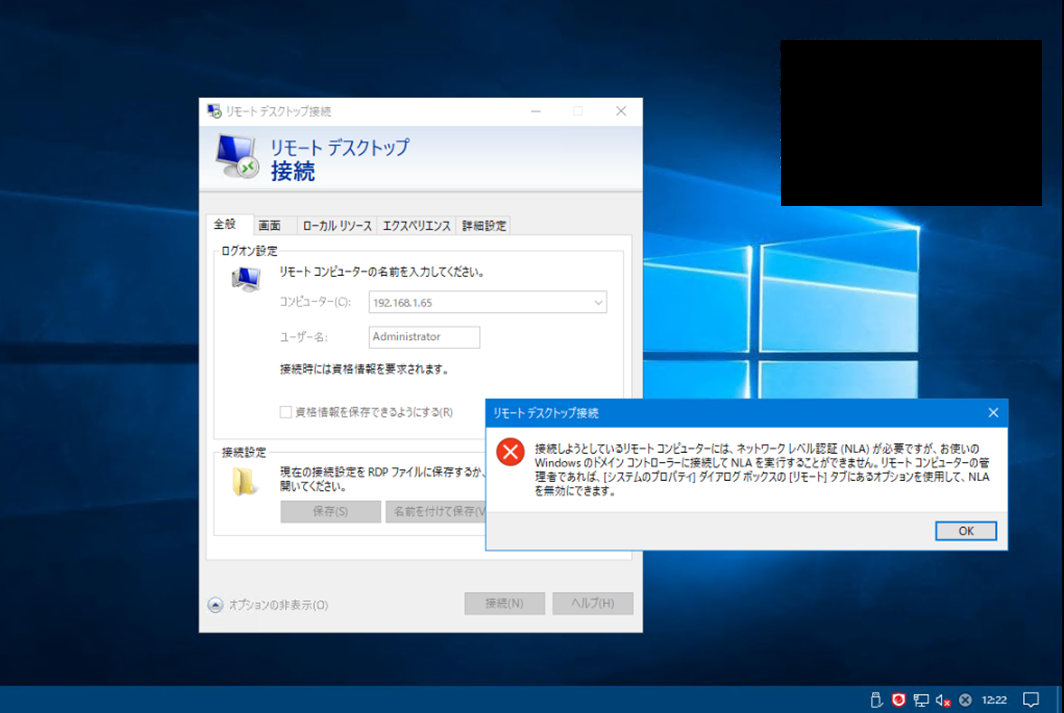This screenshot has width=1064, height=713.
Task: Click the Remote Desktop title bar icon
Action: click(x=214, y=111)
